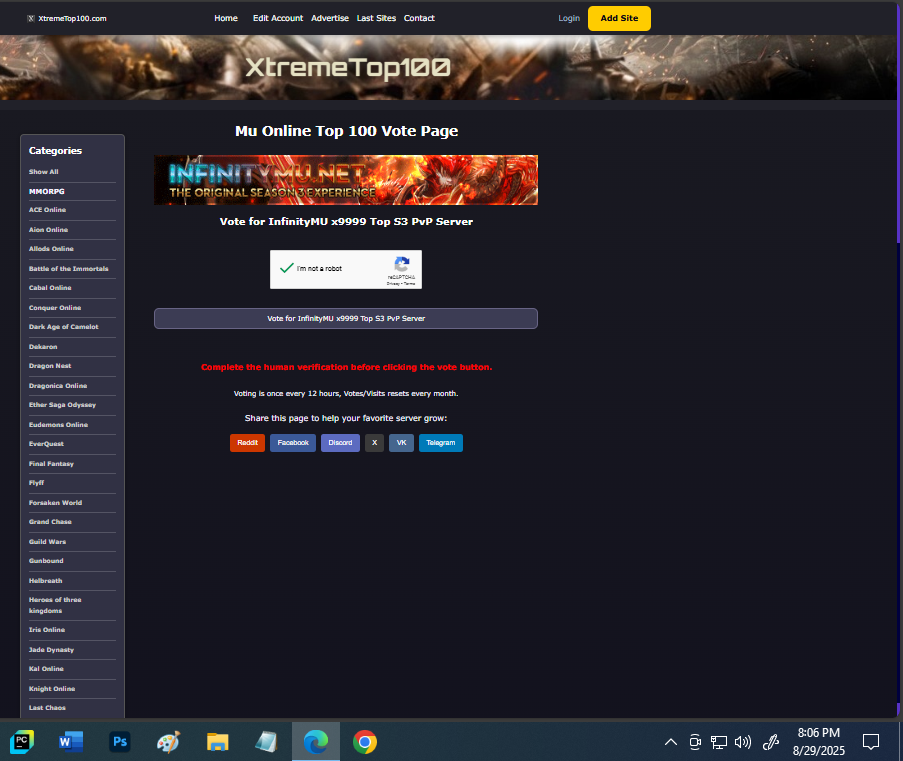Viewport: 903px width, 761px height.
Task: Click the XtremeTop100 header banner
Action: (449, 67)
